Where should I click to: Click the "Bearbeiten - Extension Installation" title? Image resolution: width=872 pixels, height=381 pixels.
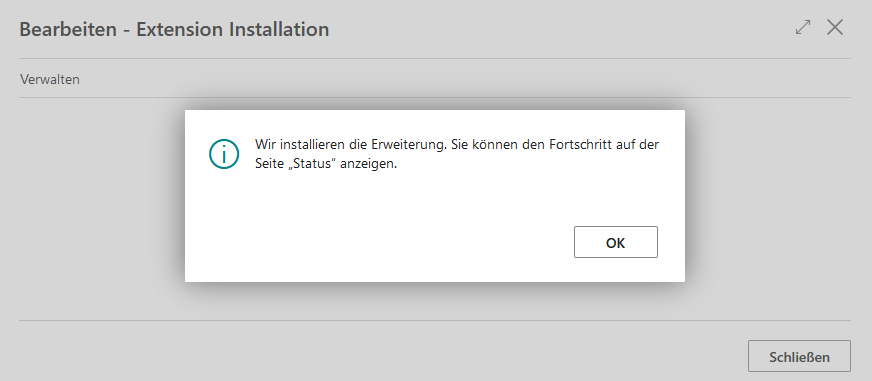point(174,29)
